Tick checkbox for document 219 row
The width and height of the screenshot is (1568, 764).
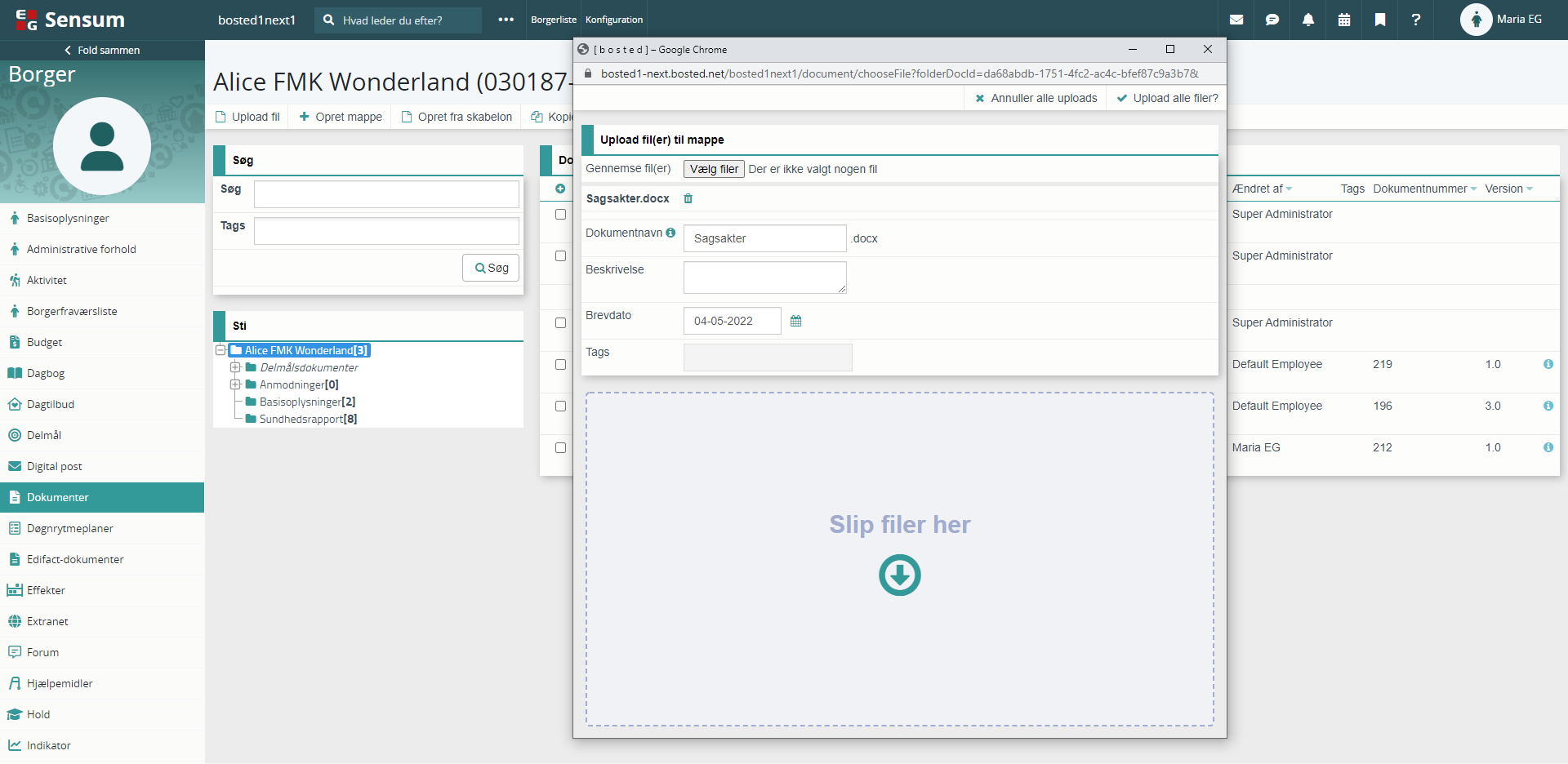pyautogui.click(x=560, y=364)
